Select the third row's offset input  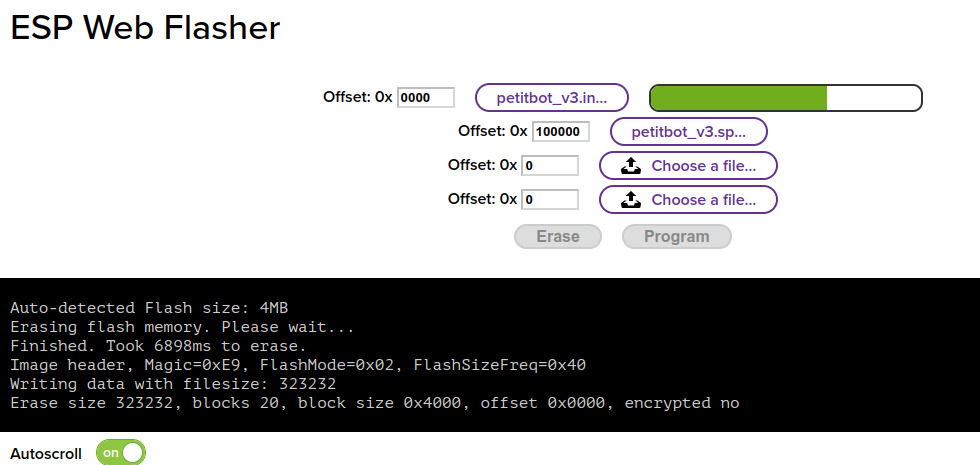[550, 166]
